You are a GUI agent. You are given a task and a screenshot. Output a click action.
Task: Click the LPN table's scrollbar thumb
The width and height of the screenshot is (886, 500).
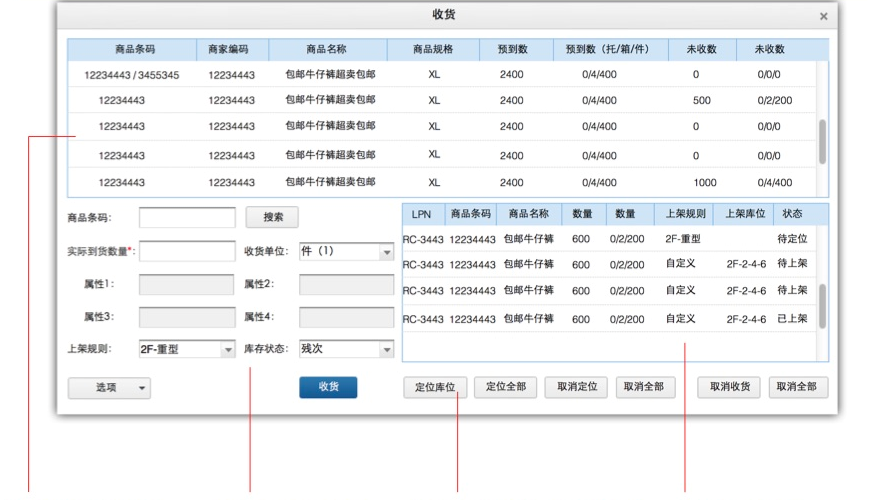(x=822, y=306)
